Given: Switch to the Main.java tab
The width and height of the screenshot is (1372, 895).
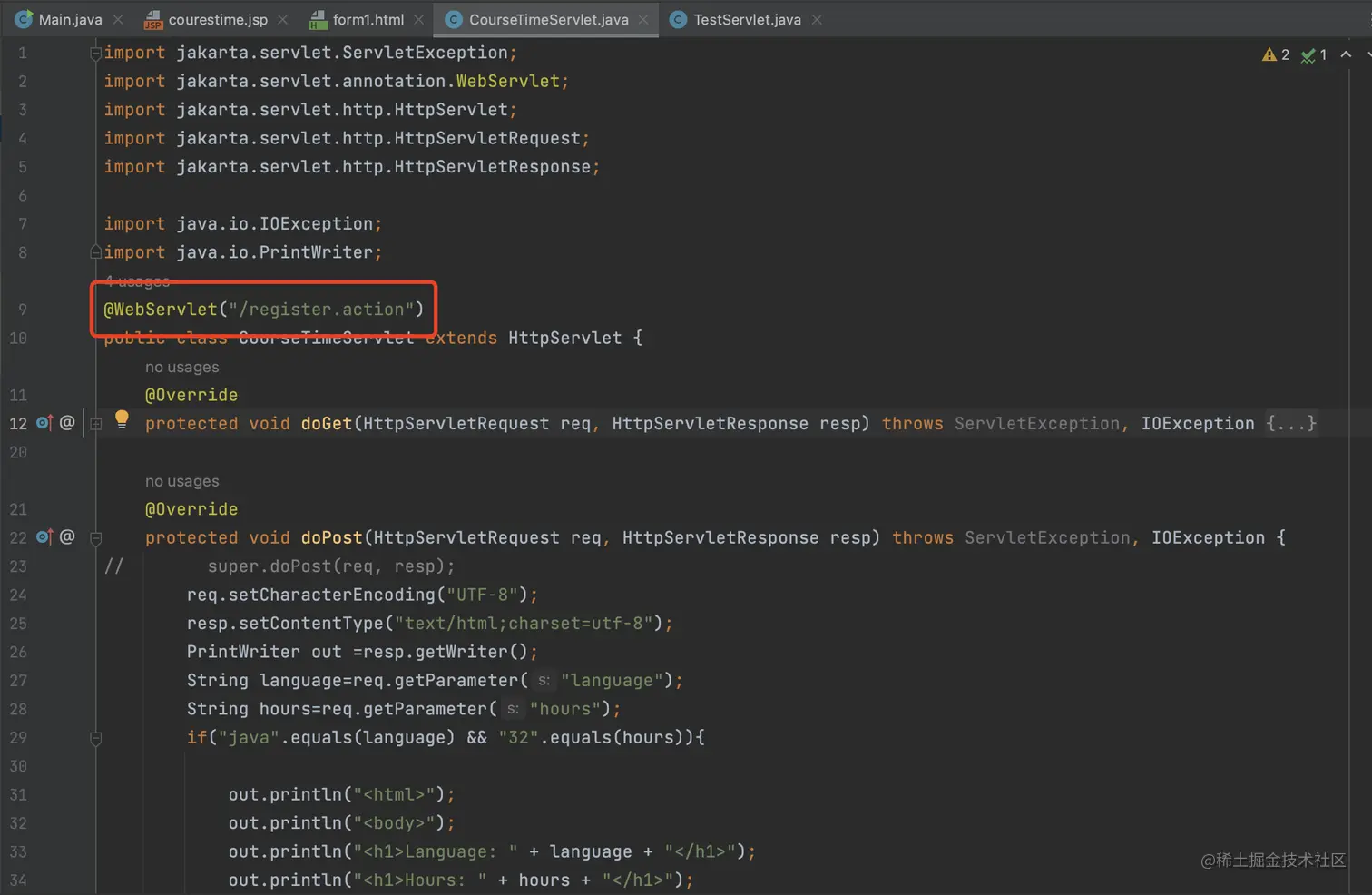Looking at the screenshot, I should [x=70, y=19].
